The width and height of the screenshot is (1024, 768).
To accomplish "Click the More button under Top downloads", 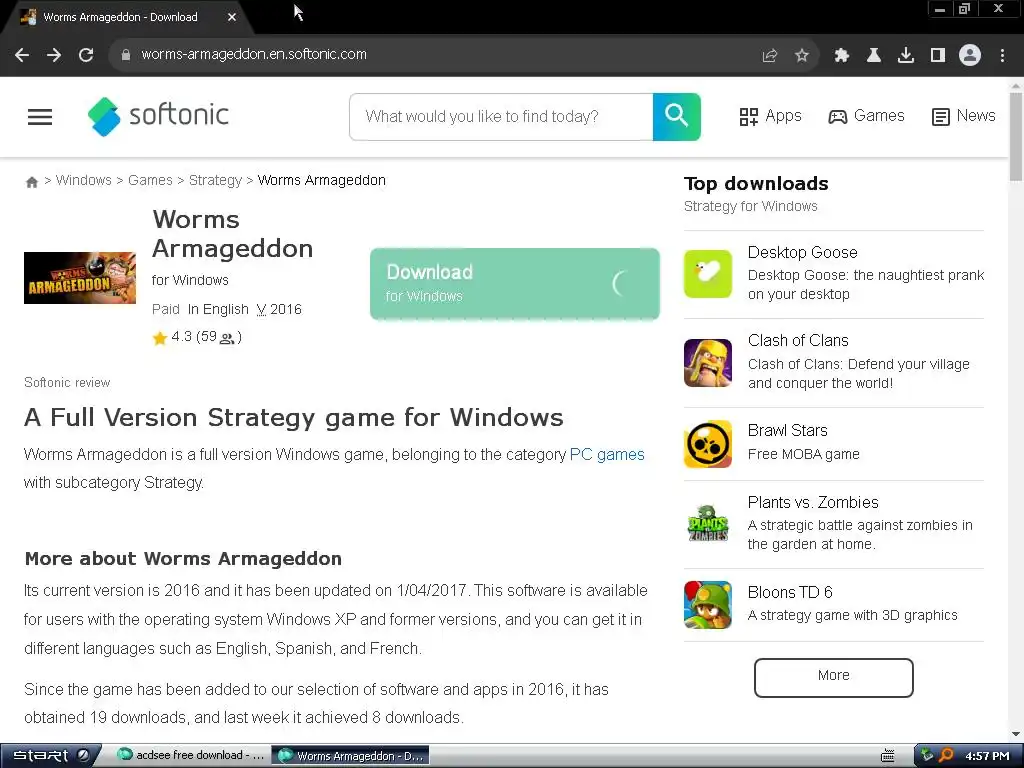I will coord(833,677).
